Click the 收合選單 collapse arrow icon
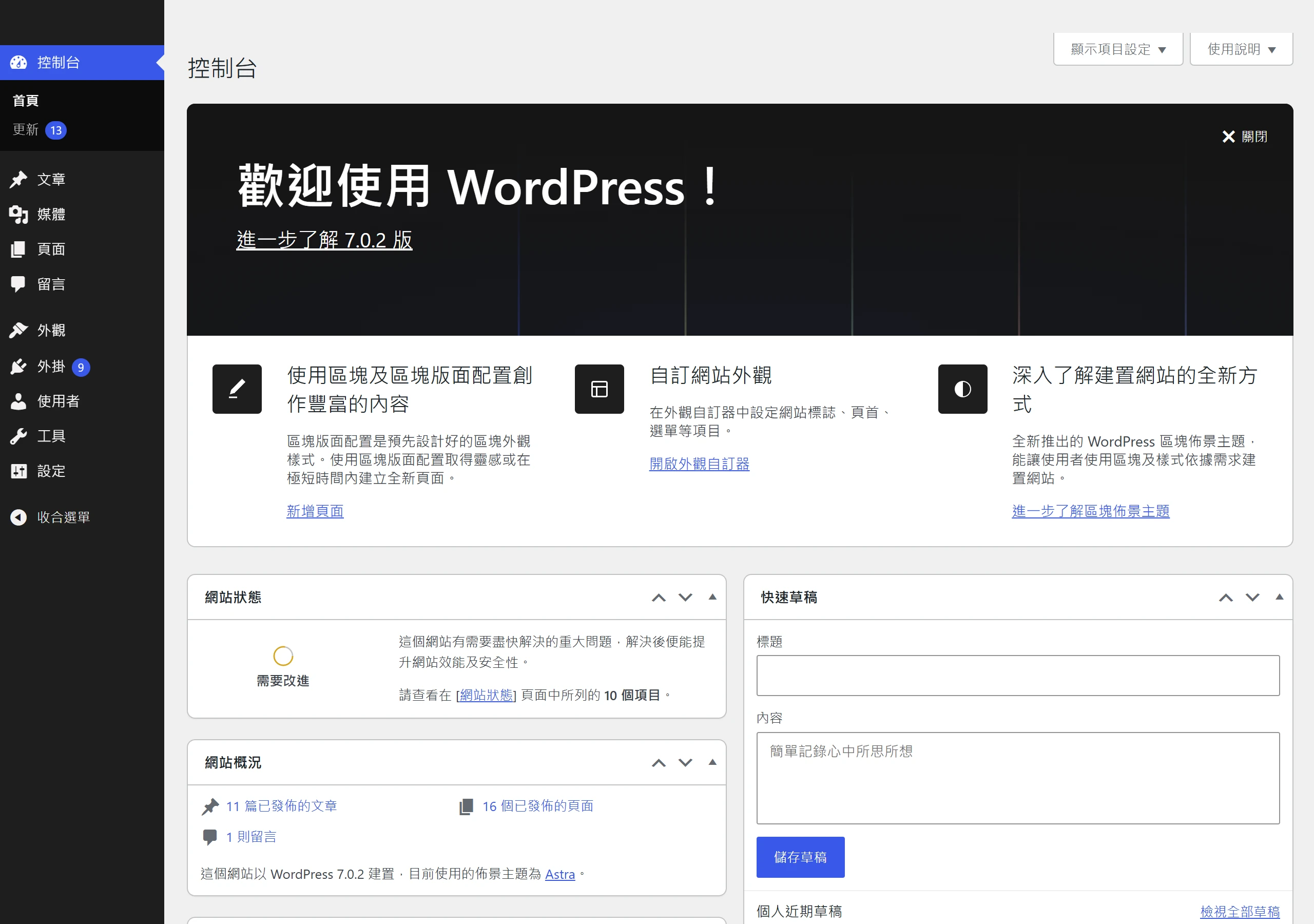Image resolution: width=1314 pixels, height=924 pixels. coord(18,517)
